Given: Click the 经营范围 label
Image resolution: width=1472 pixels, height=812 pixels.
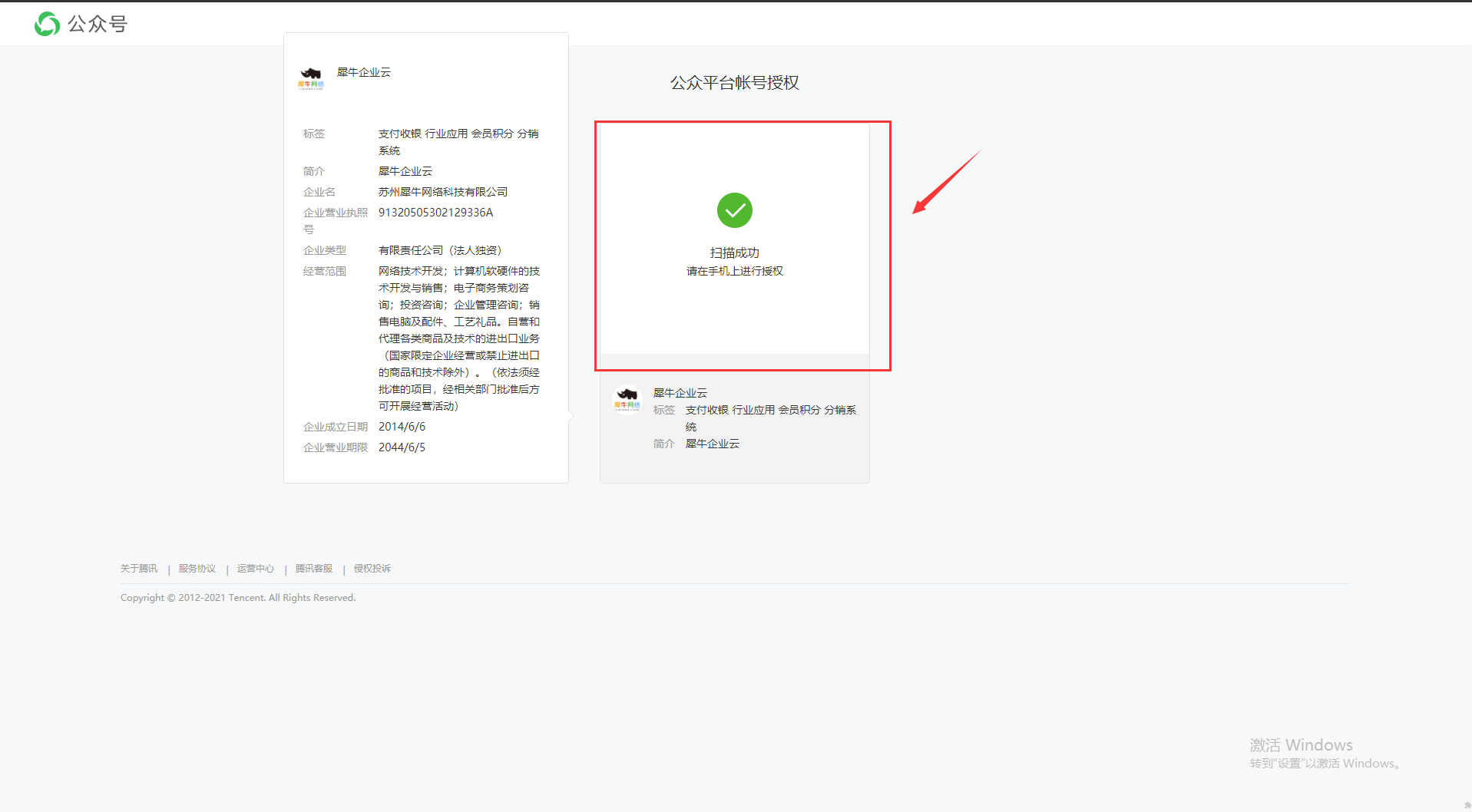Looking at the screenshot, I should 325,271.
